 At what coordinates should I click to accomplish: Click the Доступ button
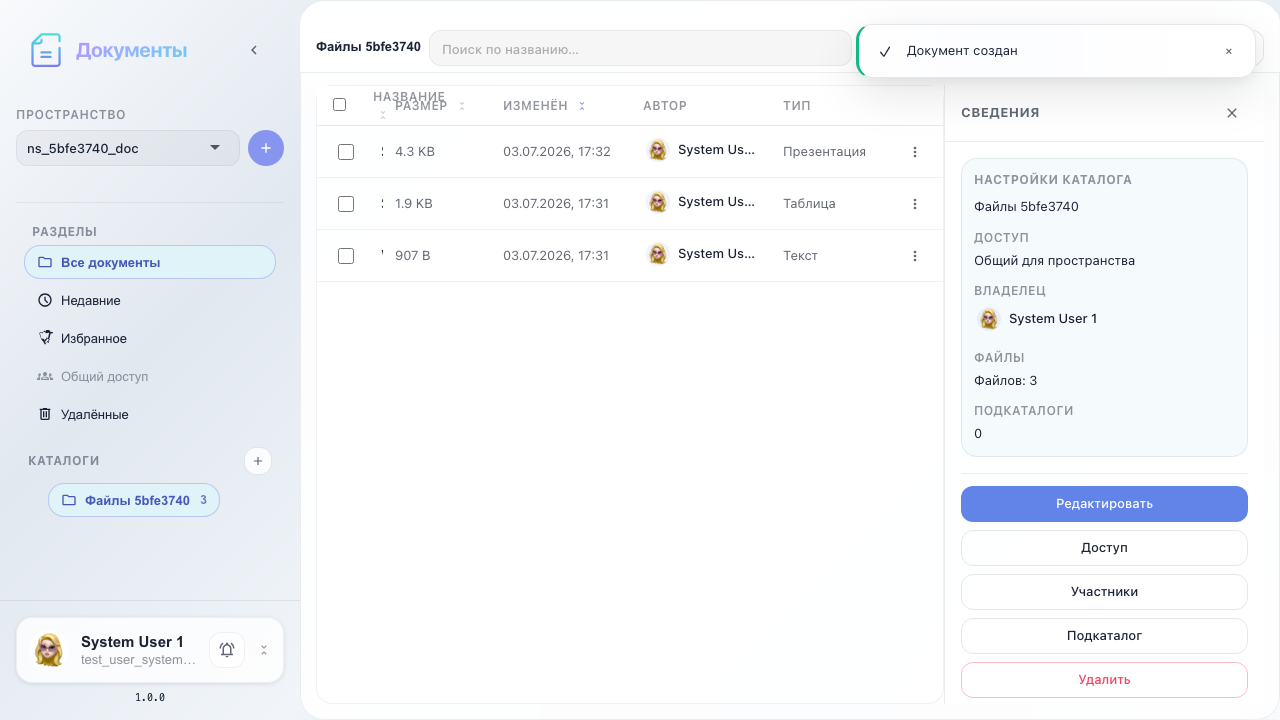pos(1104,548)
